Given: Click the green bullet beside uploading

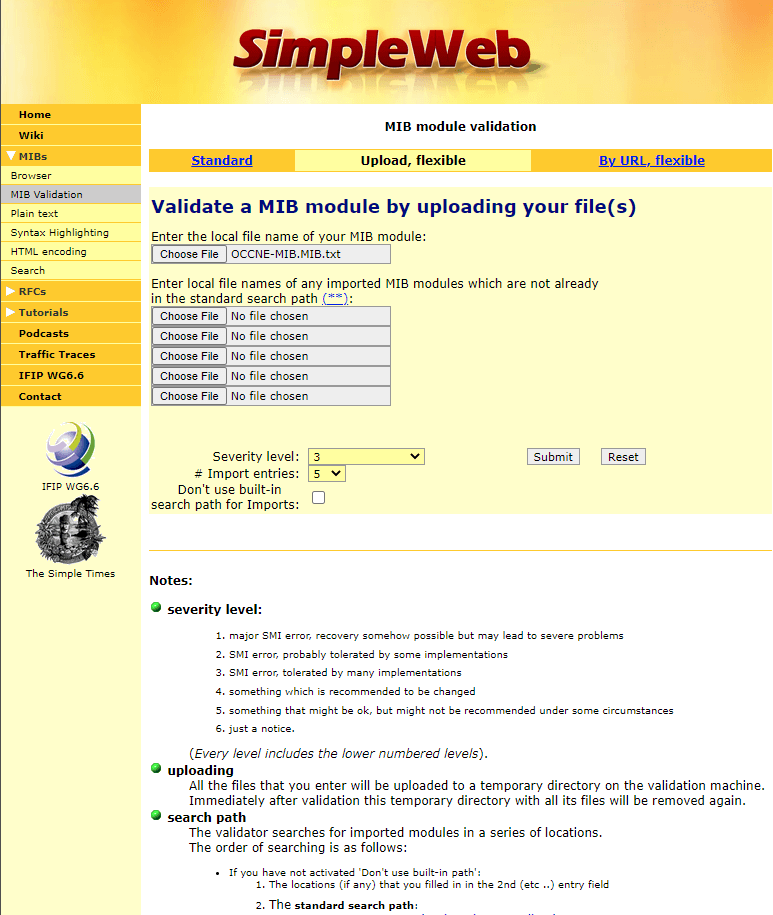Looking at the screenshot, I should pyautogui.click(x=156, y=768).
